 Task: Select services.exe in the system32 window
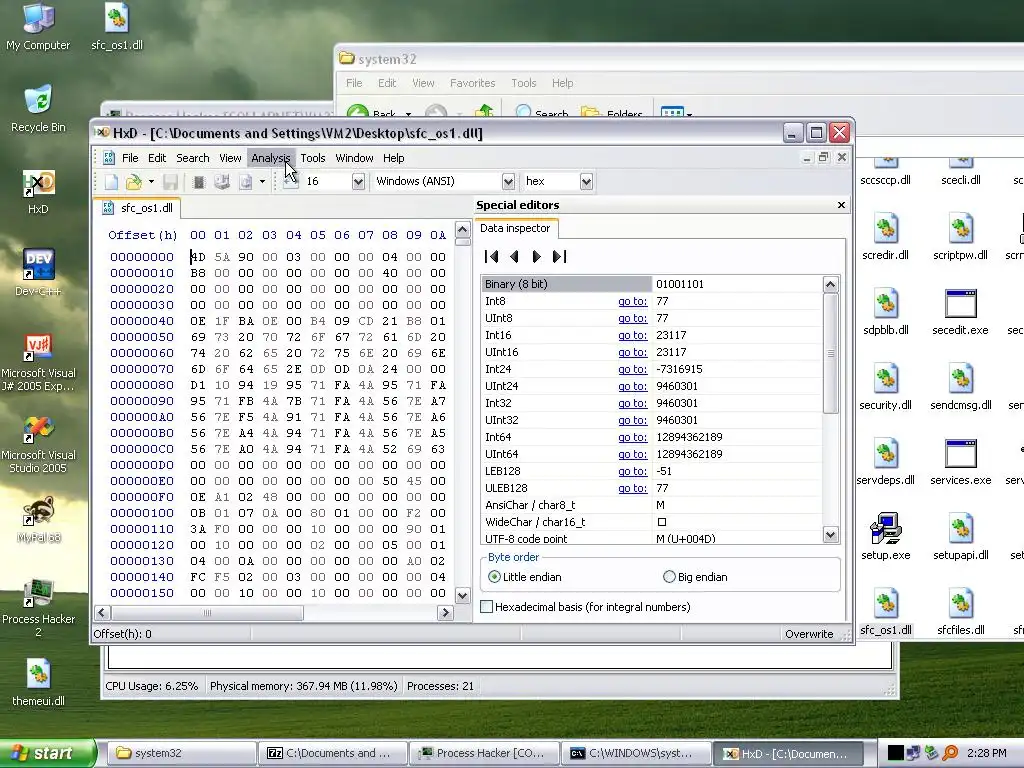point(960,462)
